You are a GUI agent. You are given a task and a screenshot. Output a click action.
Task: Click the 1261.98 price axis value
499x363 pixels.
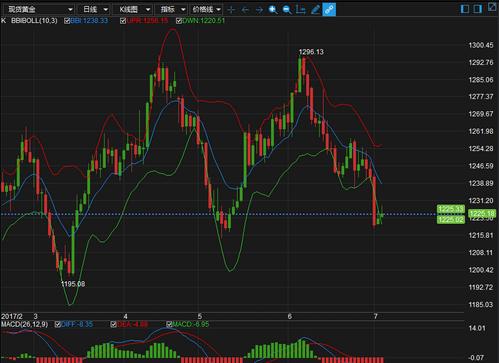point(481,131)
